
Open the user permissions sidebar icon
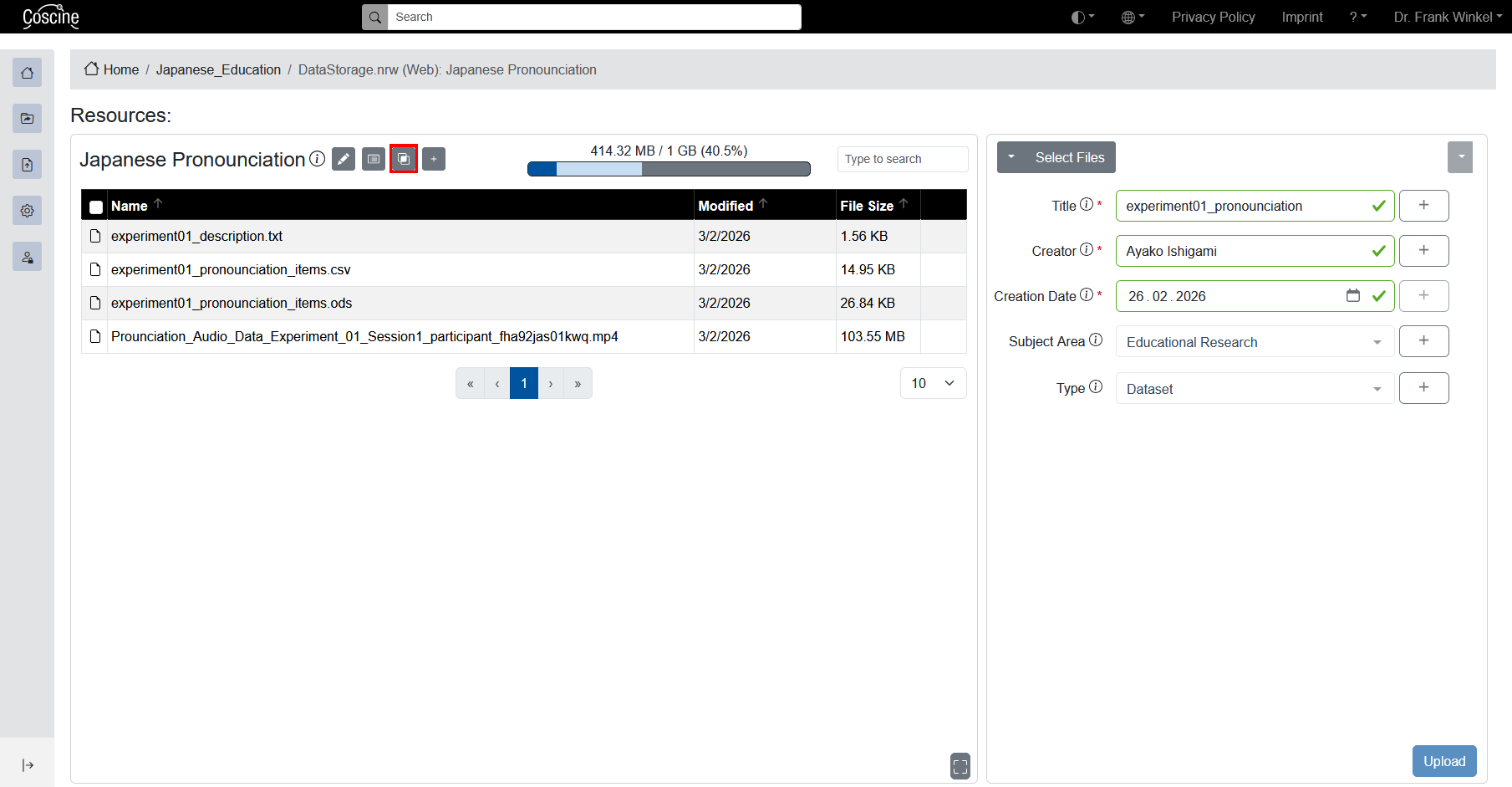pos(27,256)
